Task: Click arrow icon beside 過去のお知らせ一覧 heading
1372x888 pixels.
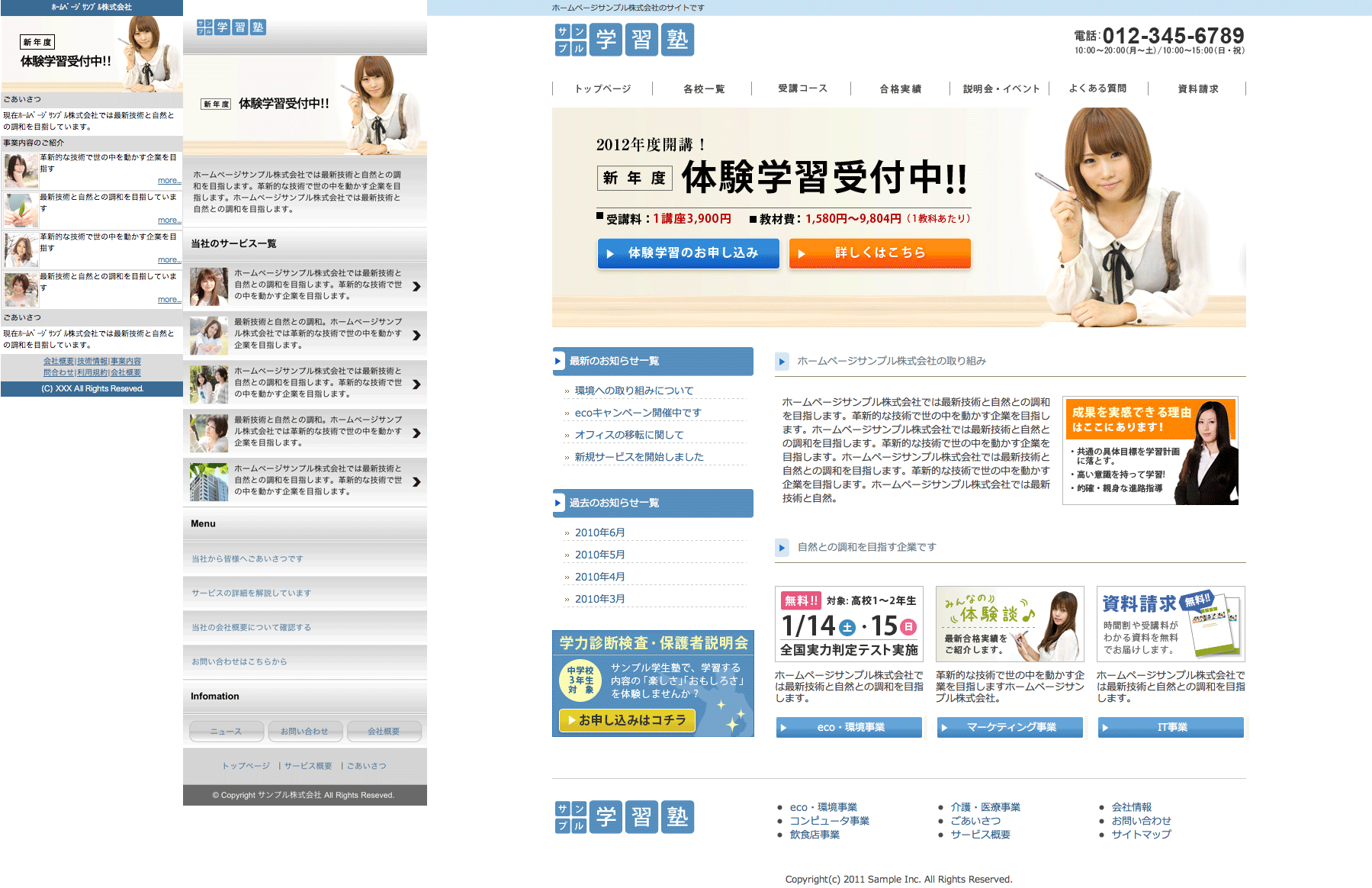Action: (558, 504)
